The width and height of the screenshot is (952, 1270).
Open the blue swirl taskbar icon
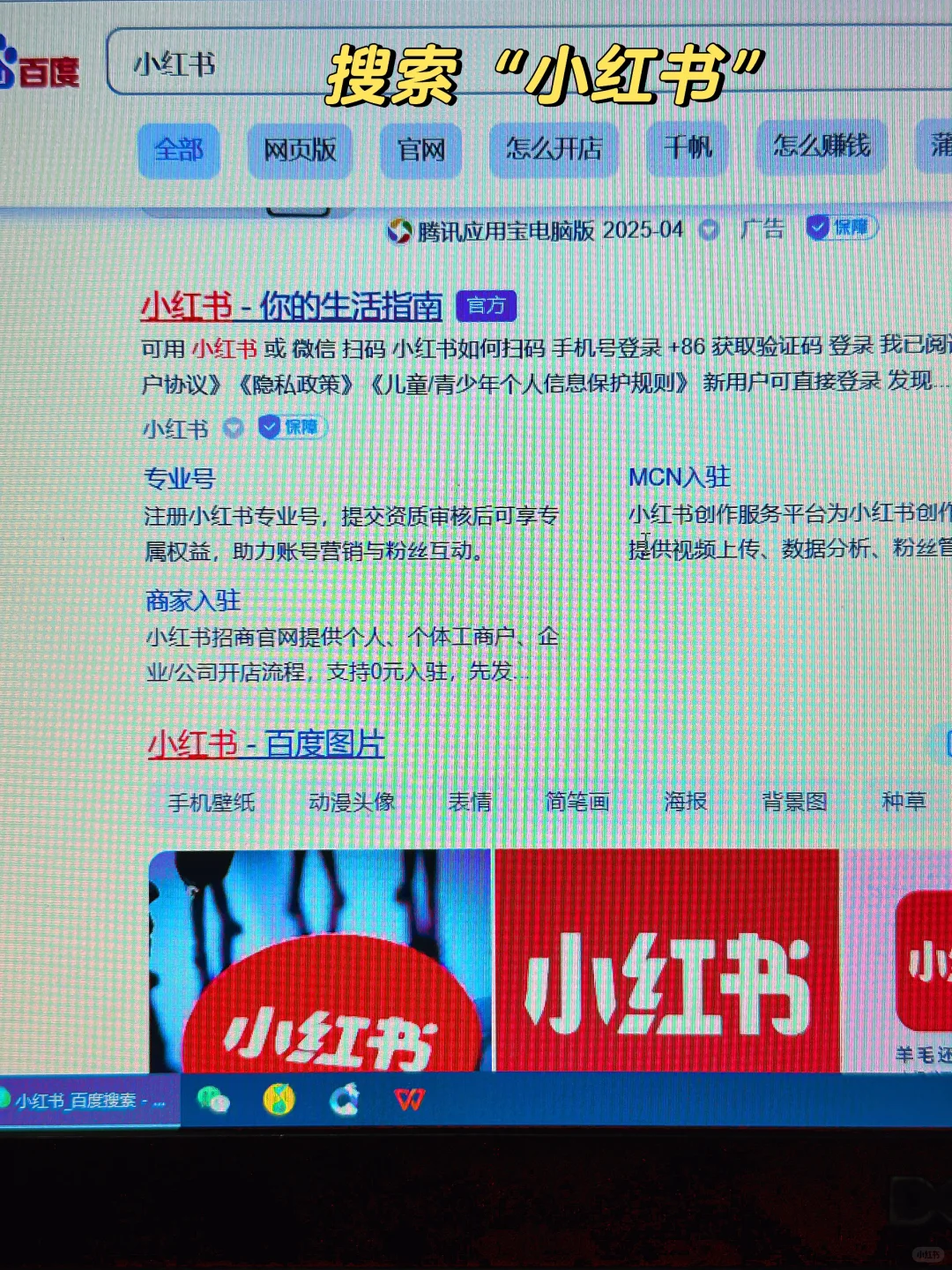pos(344,1099)
